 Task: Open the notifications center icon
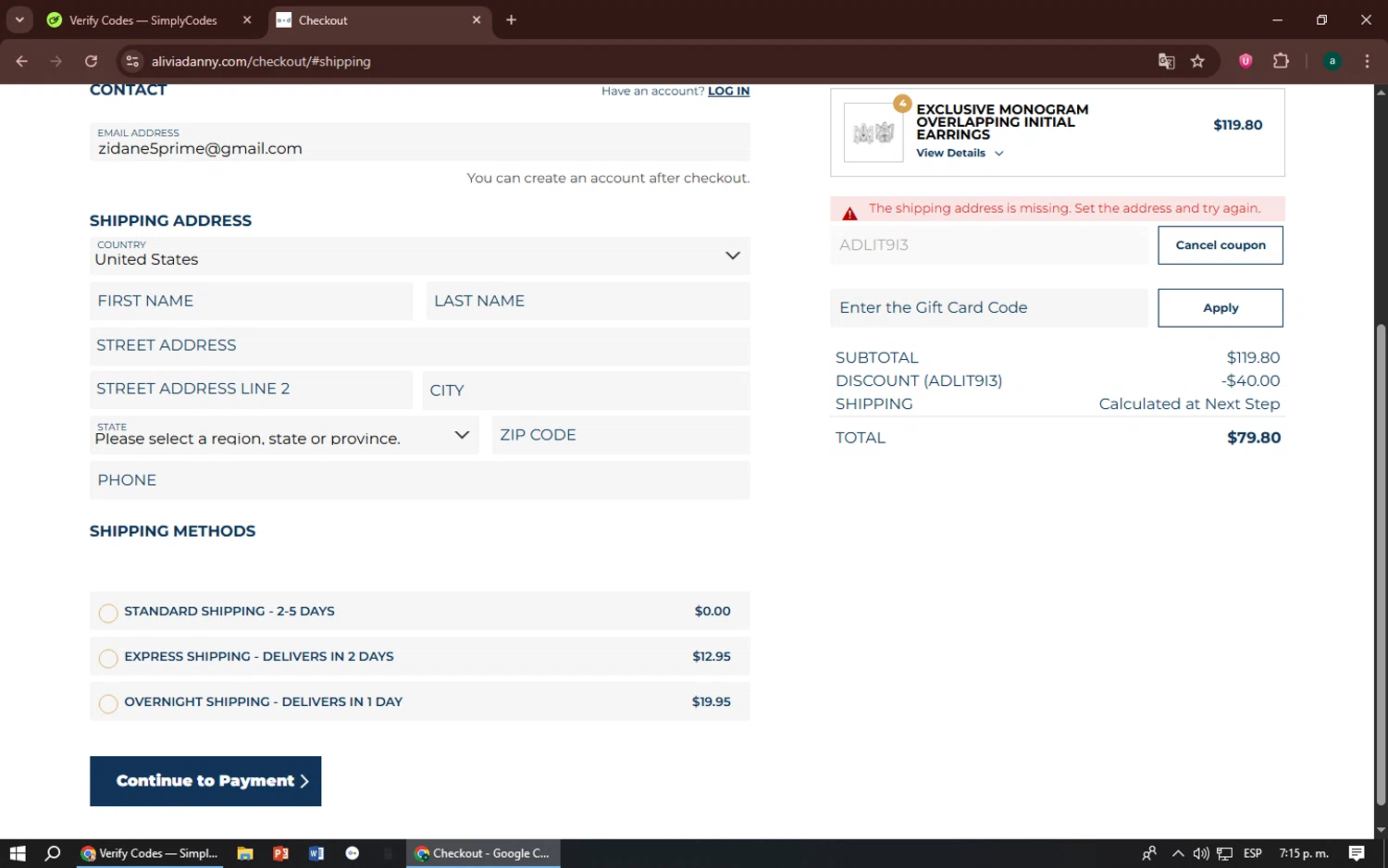click(1357, 853)
